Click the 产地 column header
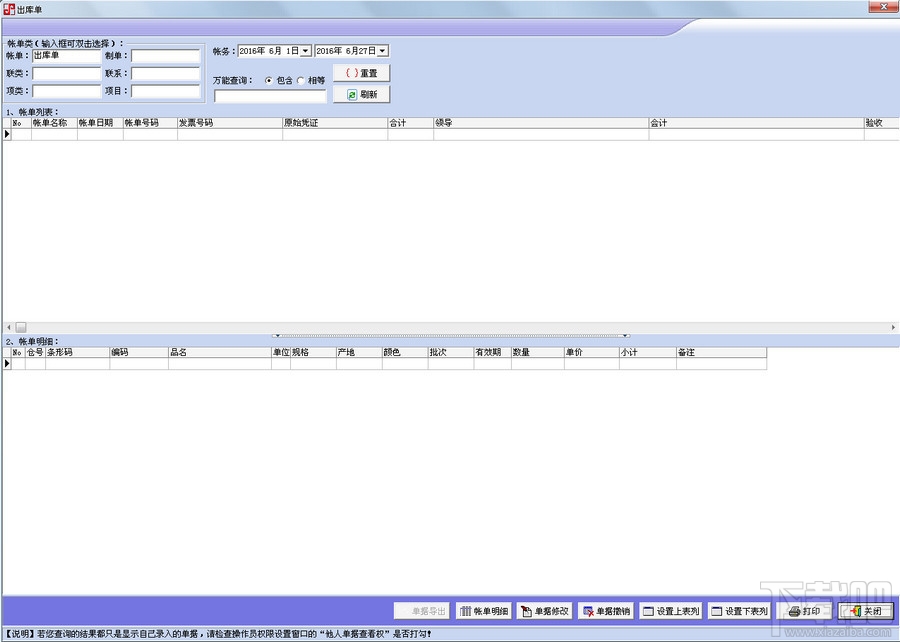Viewport: 900px width, 642px height. click(x=359, y=352)
